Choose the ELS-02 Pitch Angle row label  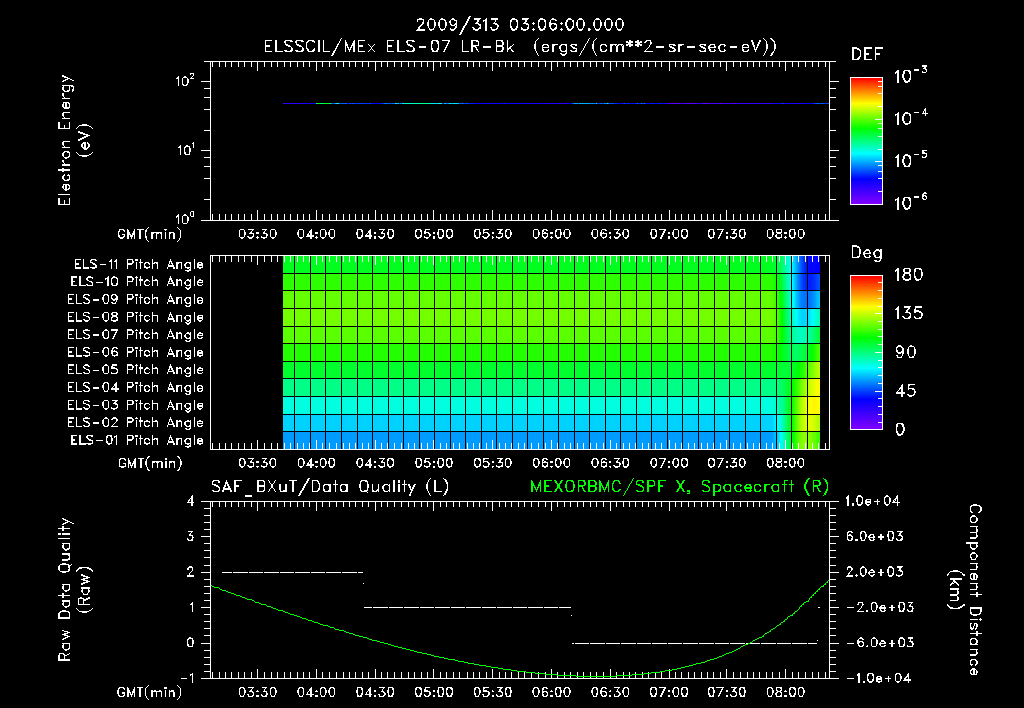click(x=136, y=423)
